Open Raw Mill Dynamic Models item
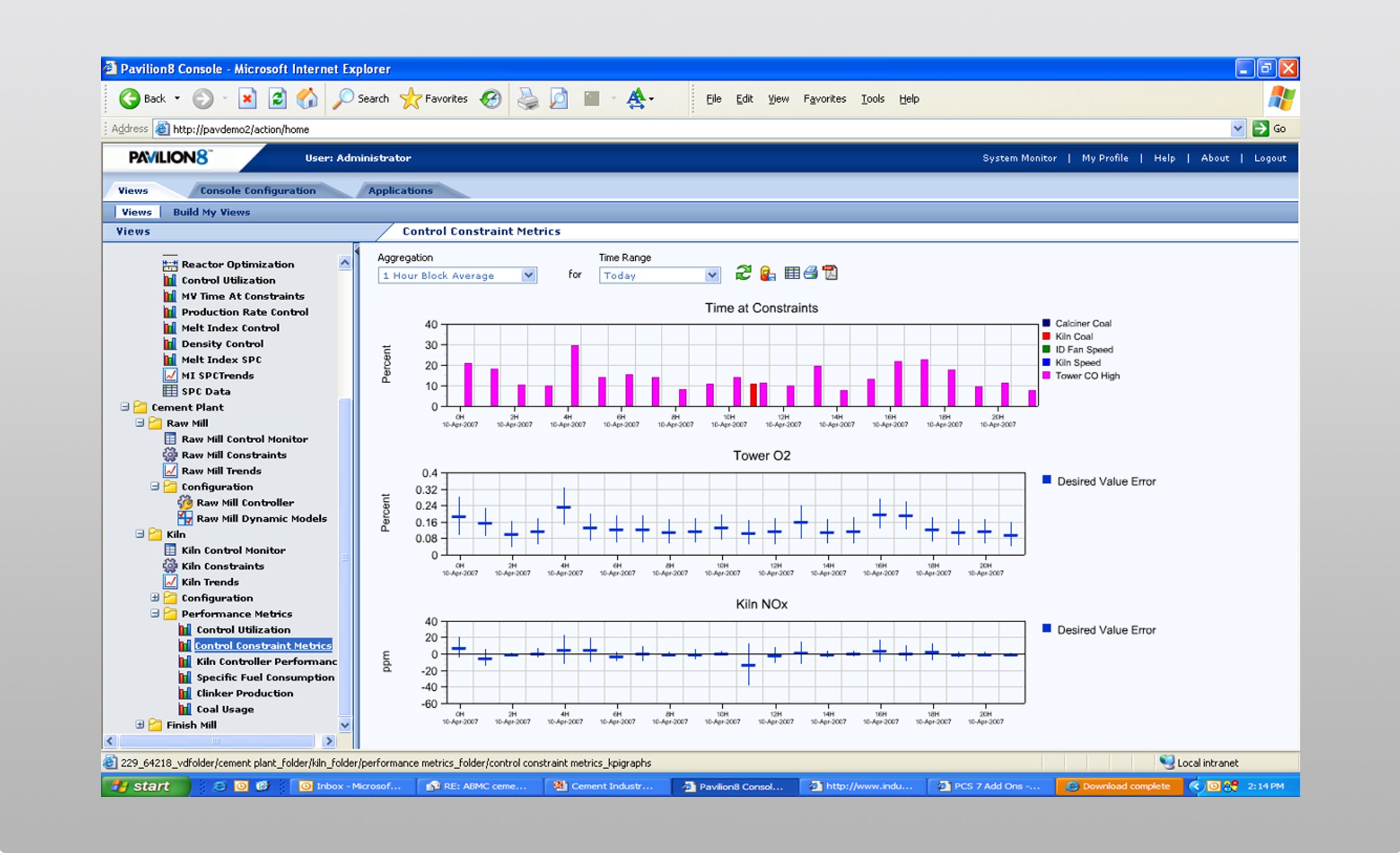1400x853 pixels. 261,518
